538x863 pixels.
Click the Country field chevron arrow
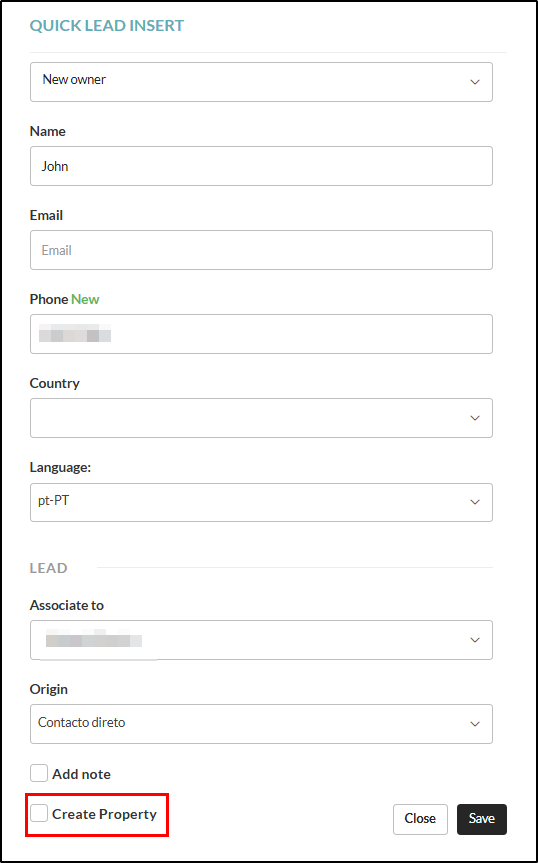[474, 418]
